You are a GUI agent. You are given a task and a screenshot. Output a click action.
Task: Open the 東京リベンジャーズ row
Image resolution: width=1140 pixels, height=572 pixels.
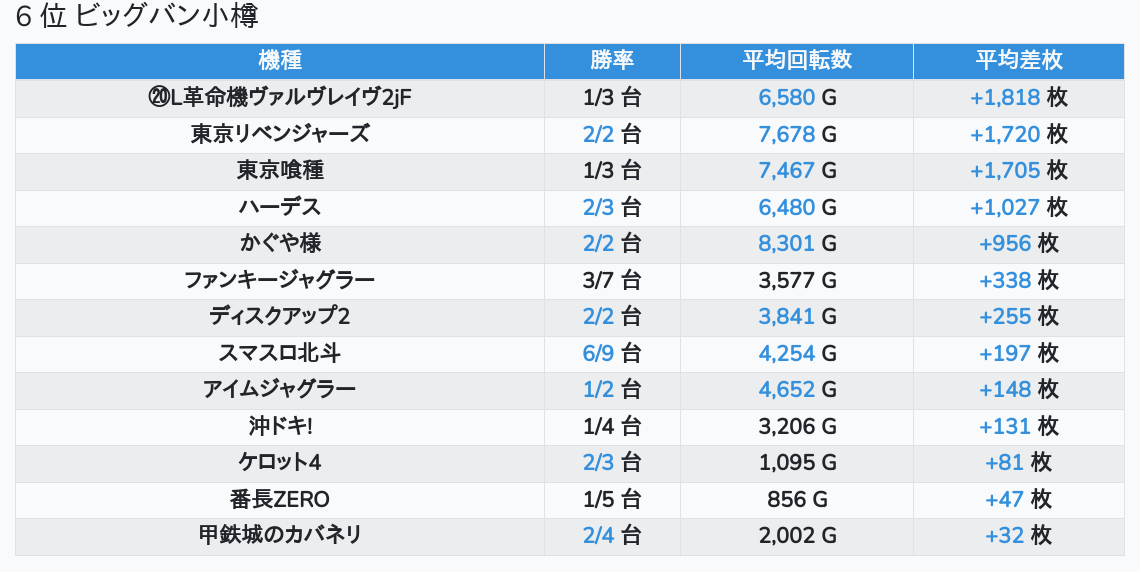pos(280,134)
